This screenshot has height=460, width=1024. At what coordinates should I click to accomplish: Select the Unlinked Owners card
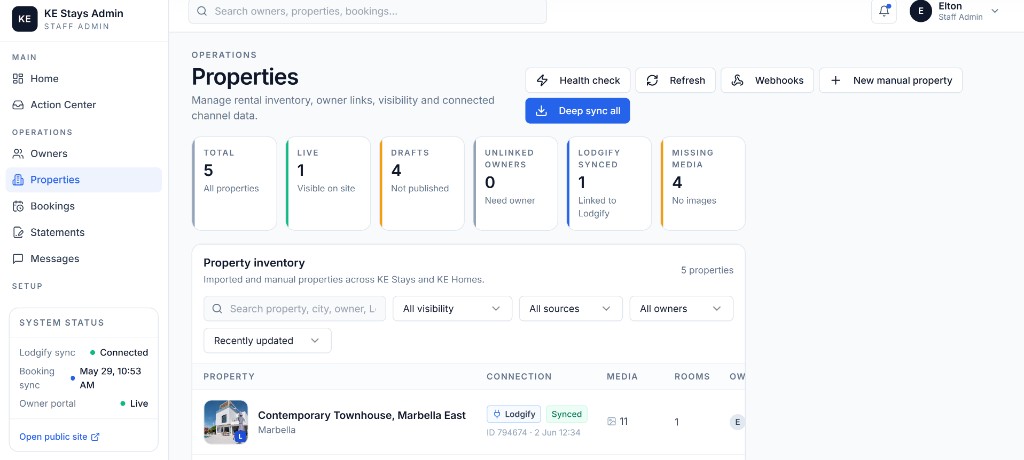point(516,184)
